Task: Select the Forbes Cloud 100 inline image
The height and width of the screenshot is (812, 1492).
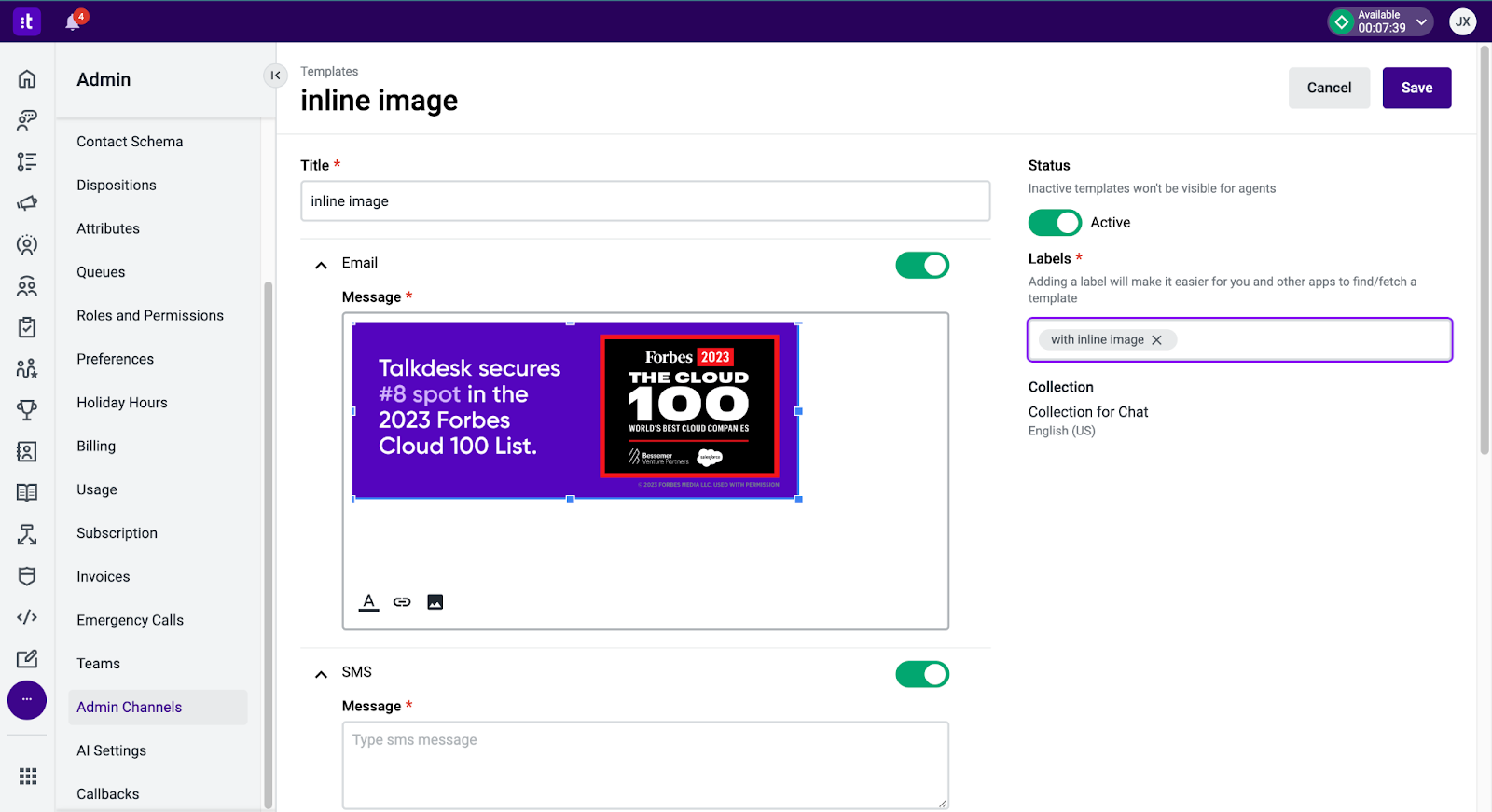Action: 575,410
